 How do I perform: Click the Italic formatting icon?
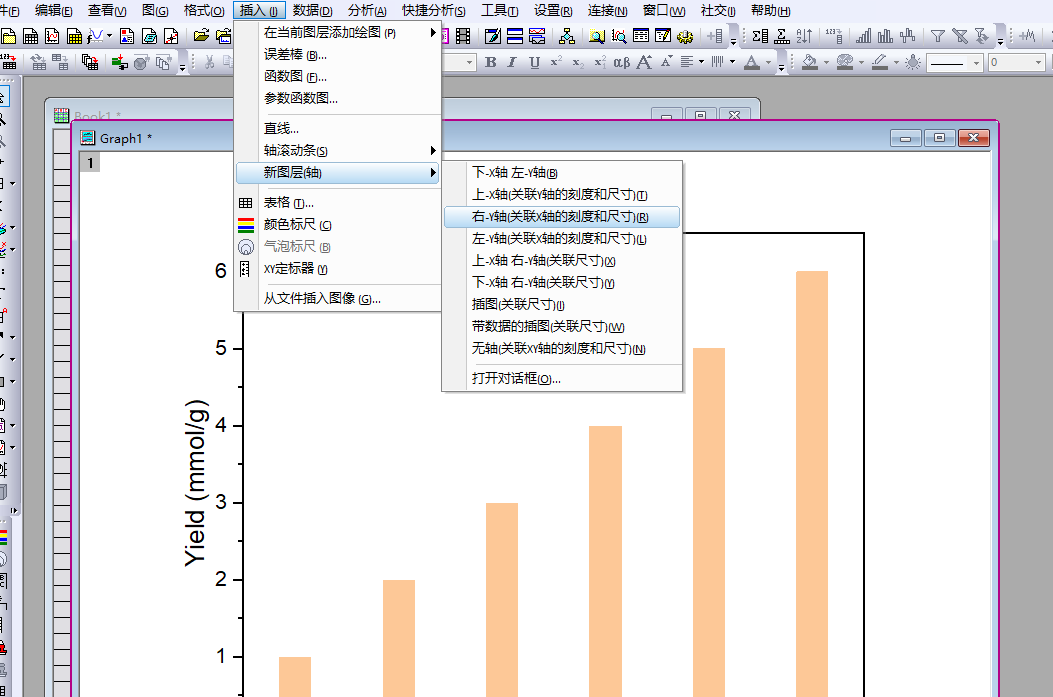tap(512, 62)
